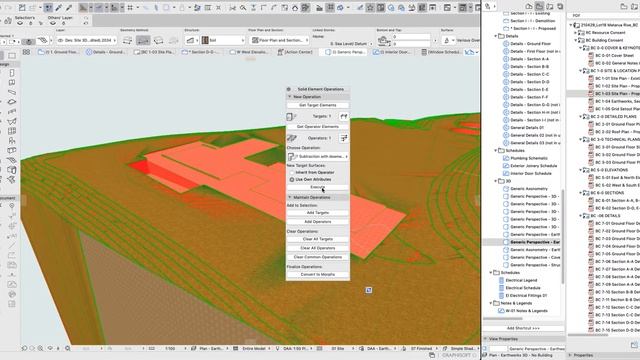Click the grid snap icon in toolbar
The height and width of the screenshot is (360, 640).
[x=130, y=7]
